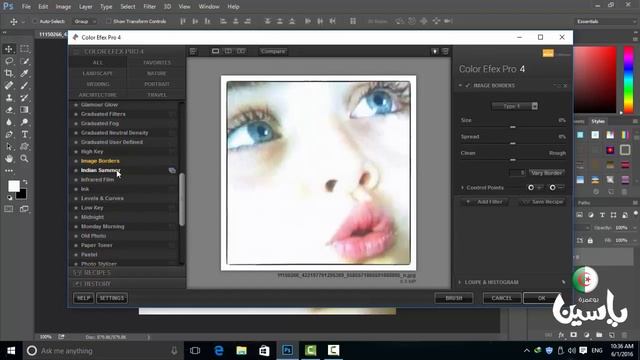
Task: Toggle the Auto-Select checkbox
Action: (x=35, y=21)
